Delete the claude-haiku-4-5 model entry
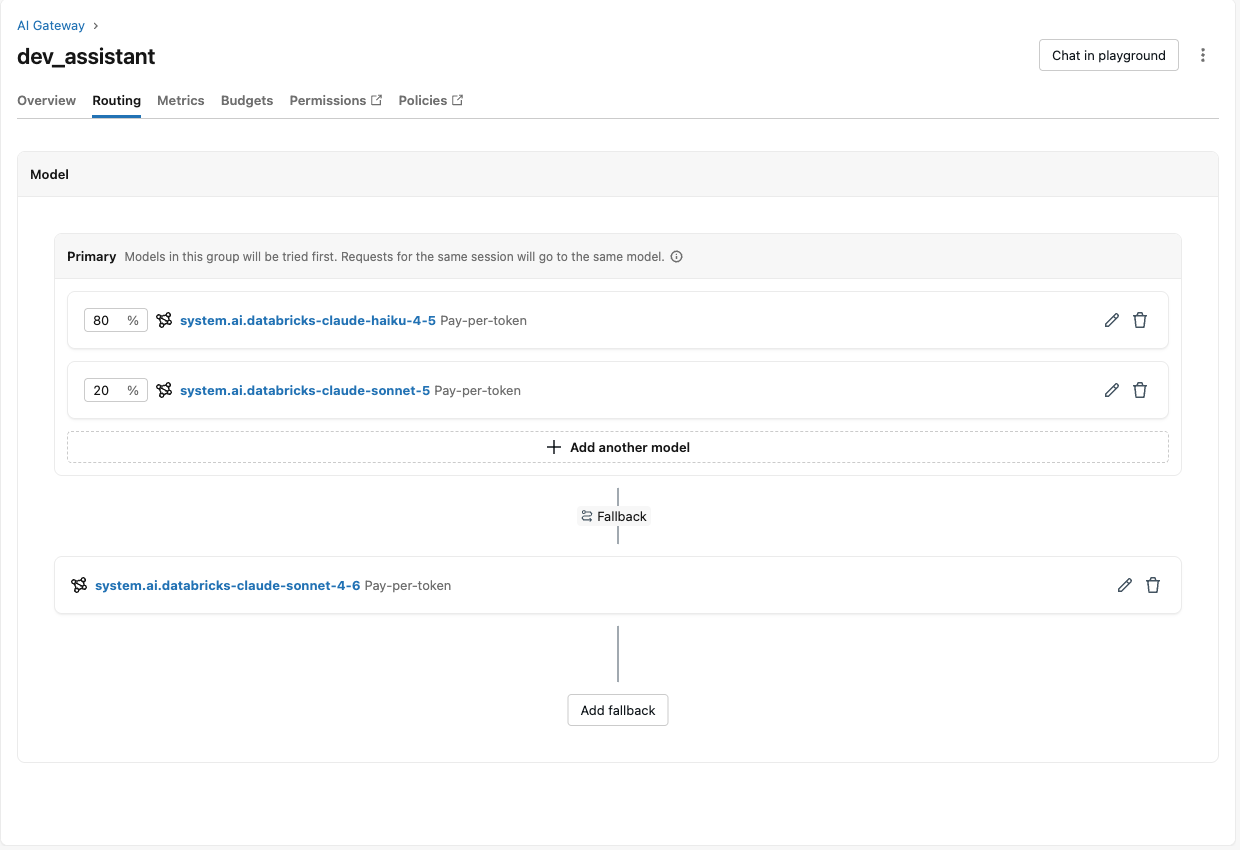This screenshot has height=850, width=1240. coord(1140,320)
